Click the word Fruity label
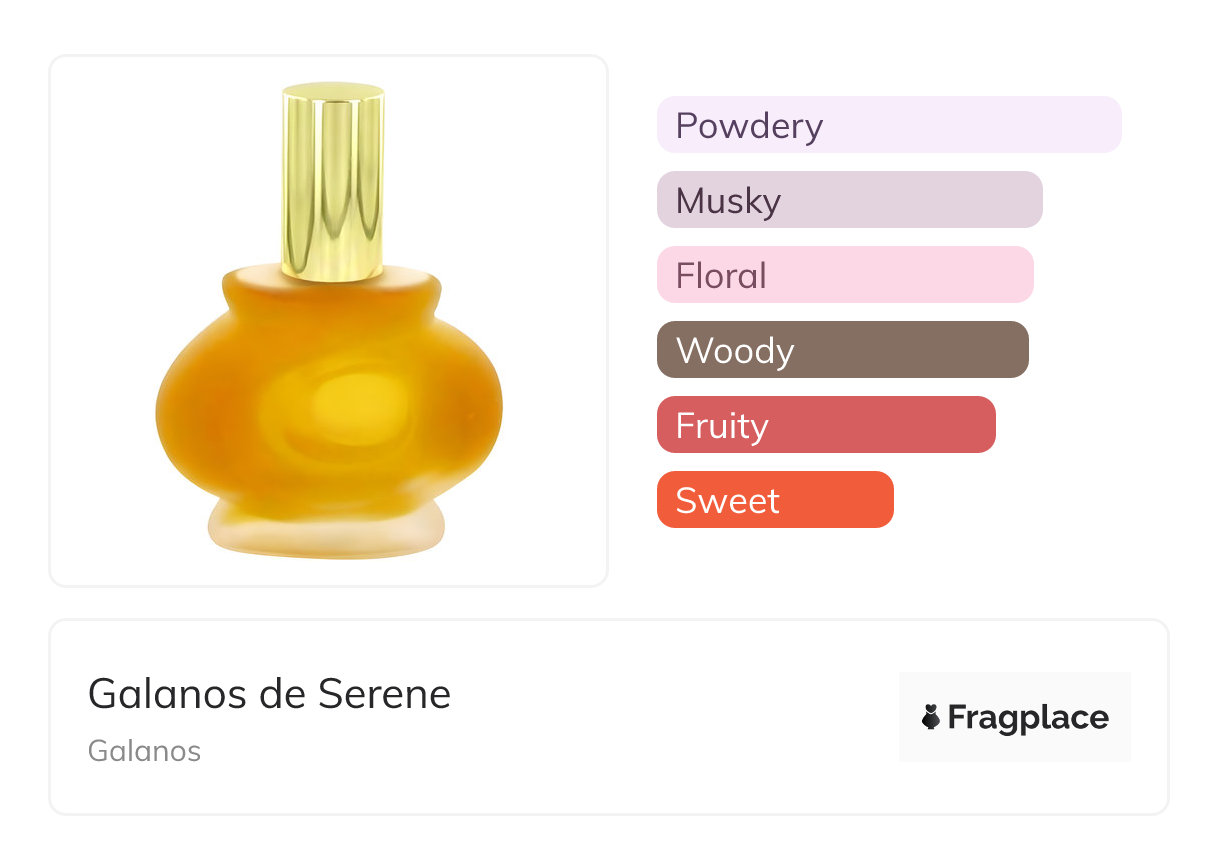This screenshot has width=1218, height=864. point(722,426)
